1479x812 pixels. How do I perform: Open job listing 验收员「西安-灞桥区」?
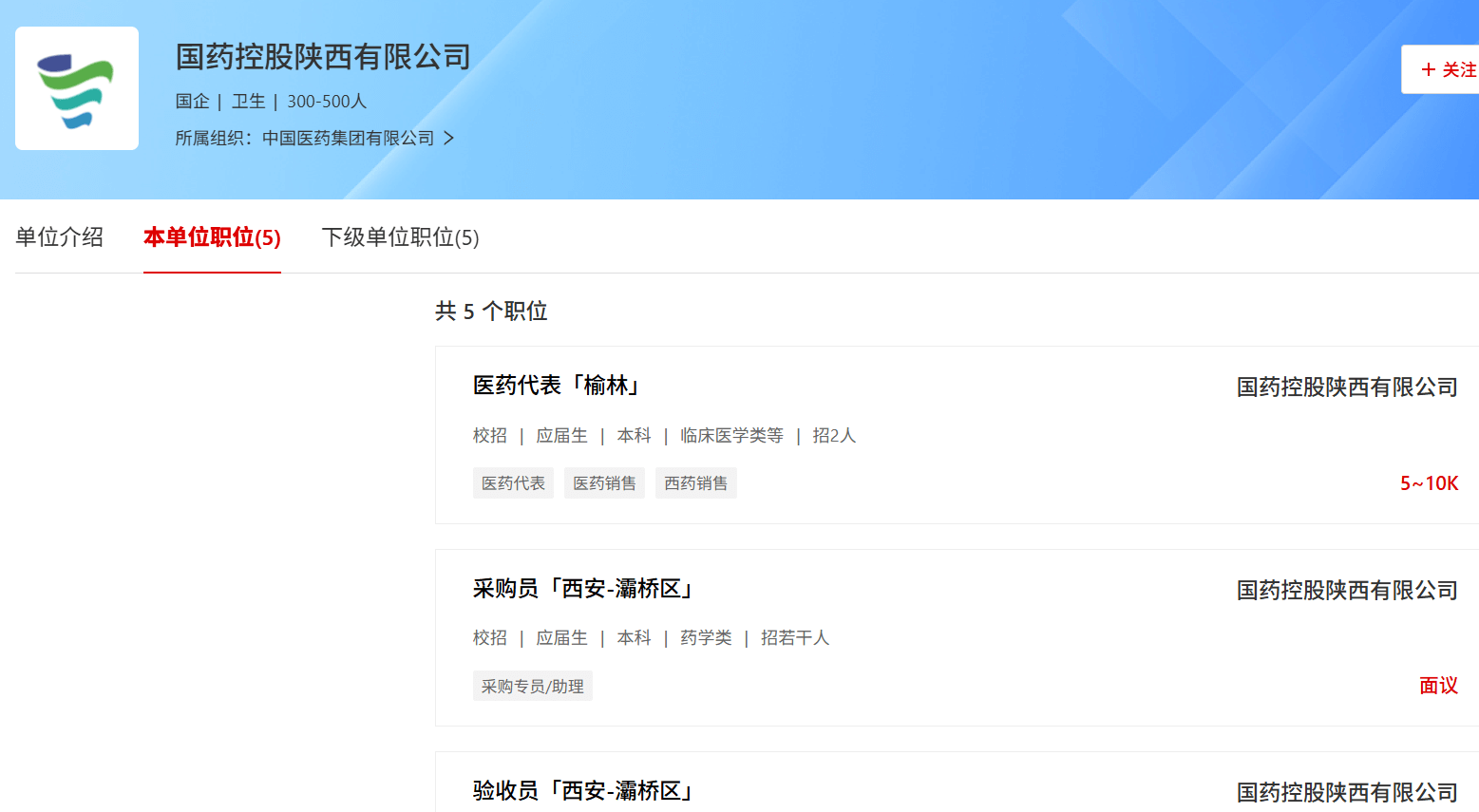pyautogui.click(x=584, y=791)
